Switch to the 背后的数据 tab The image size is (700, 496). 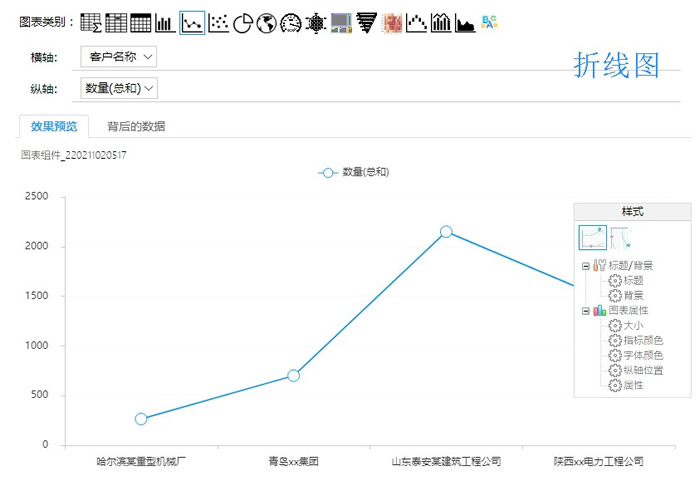(x=136, y=126)
